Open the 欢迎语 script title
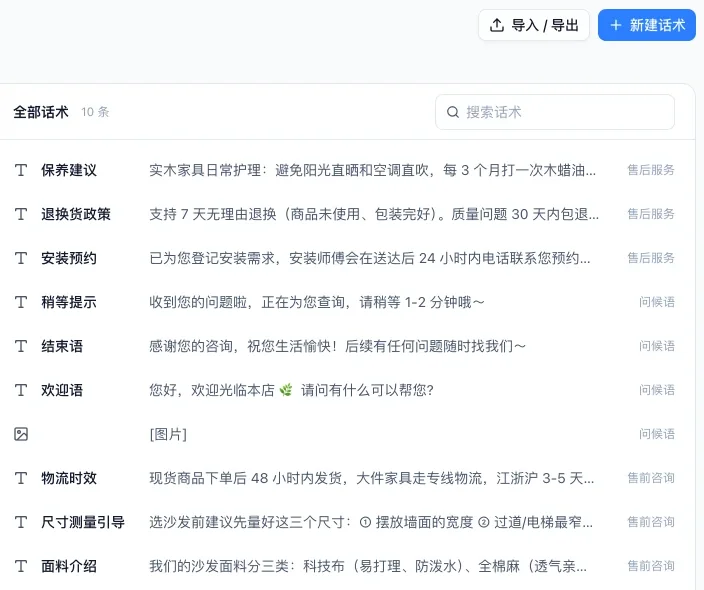Image resolution: width=704 pixels, height=590 pixels. click(62, 390)
